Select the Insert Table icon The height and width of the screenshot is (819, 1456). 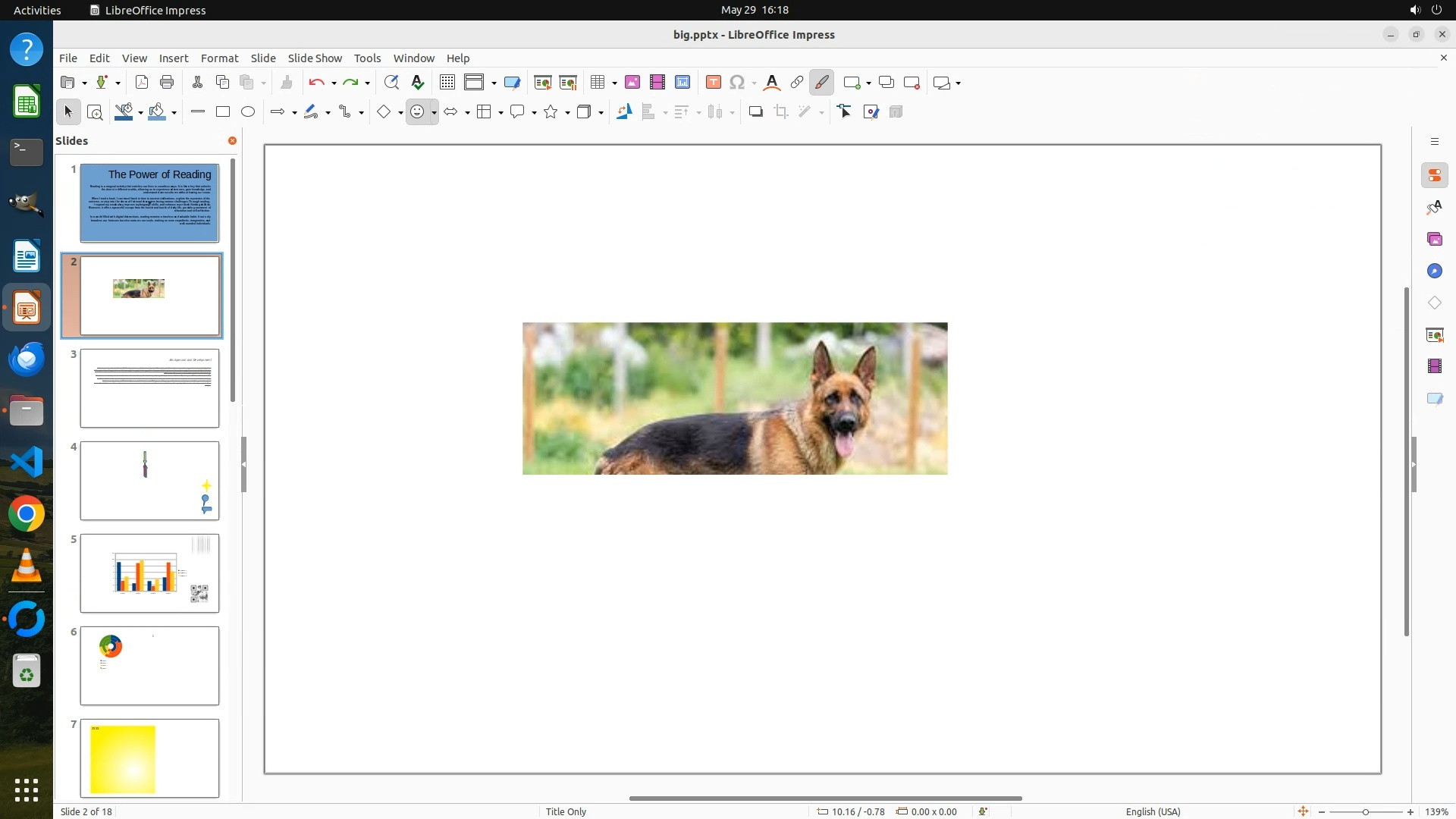(598, 83)
